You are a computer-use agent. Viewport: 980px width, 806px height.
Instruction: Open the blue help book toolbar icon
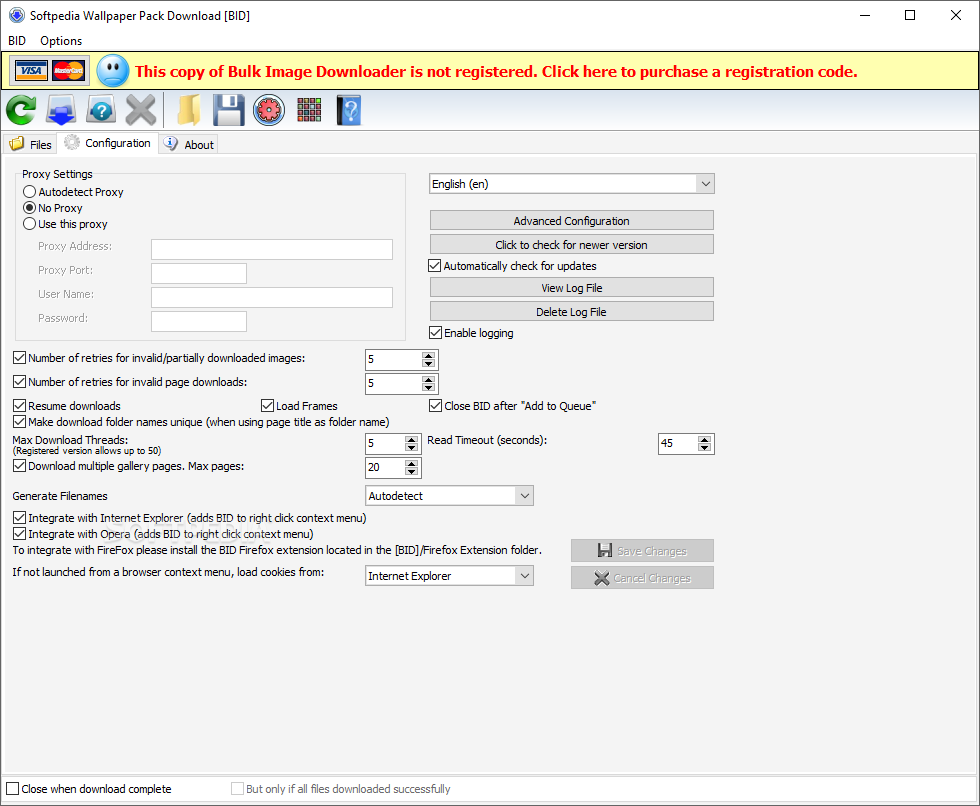(x=349, y=111)
